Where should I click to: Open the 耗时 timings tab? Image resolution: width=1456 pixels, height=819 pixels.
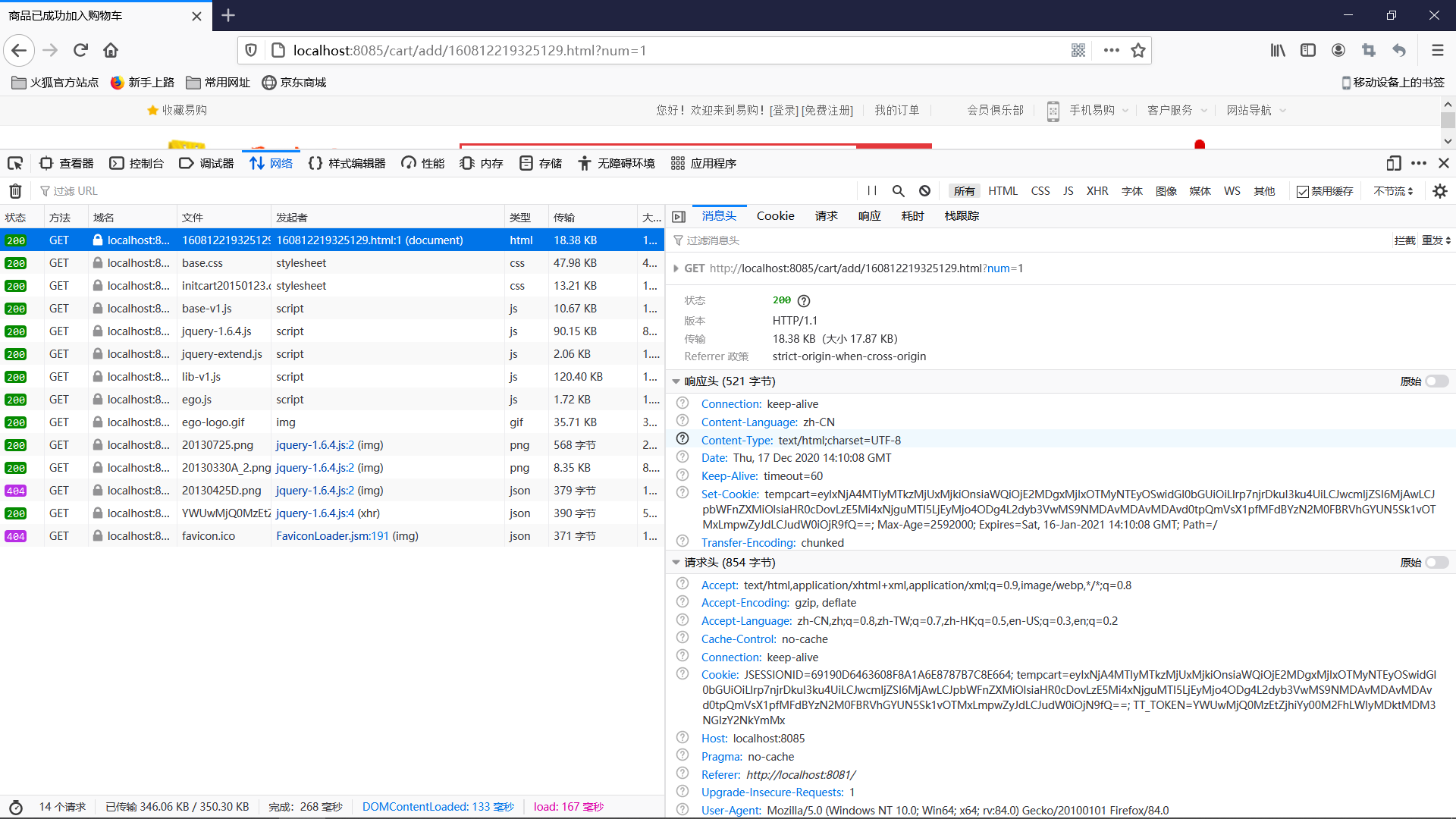tap(912, 216)
